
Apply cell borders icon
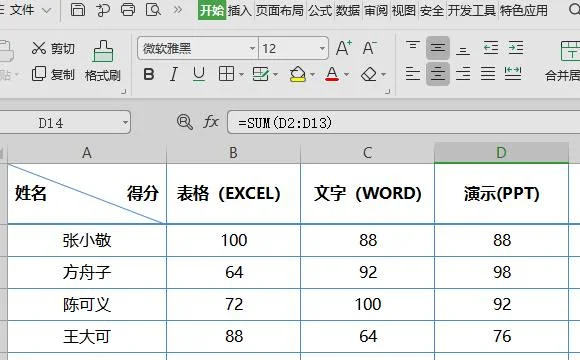226,74
